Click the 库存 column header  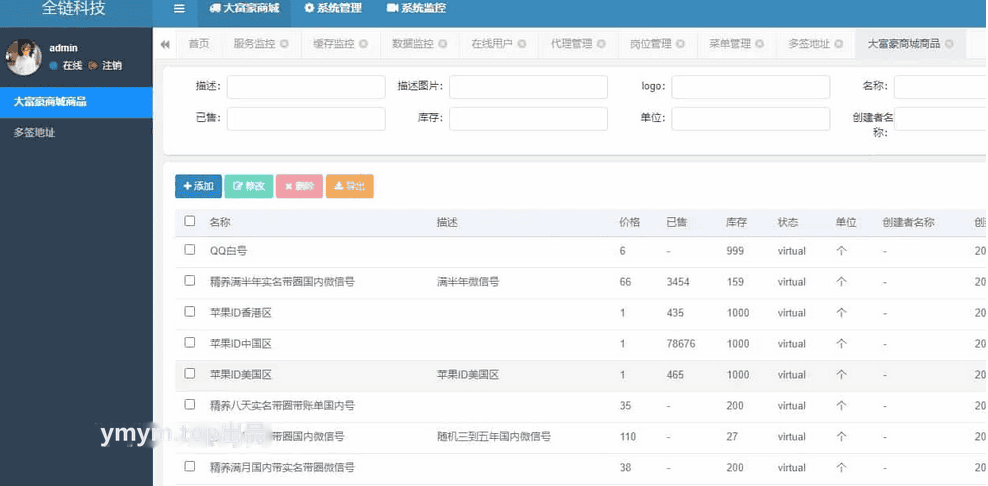pyautogui.click(x=737, y=223)
